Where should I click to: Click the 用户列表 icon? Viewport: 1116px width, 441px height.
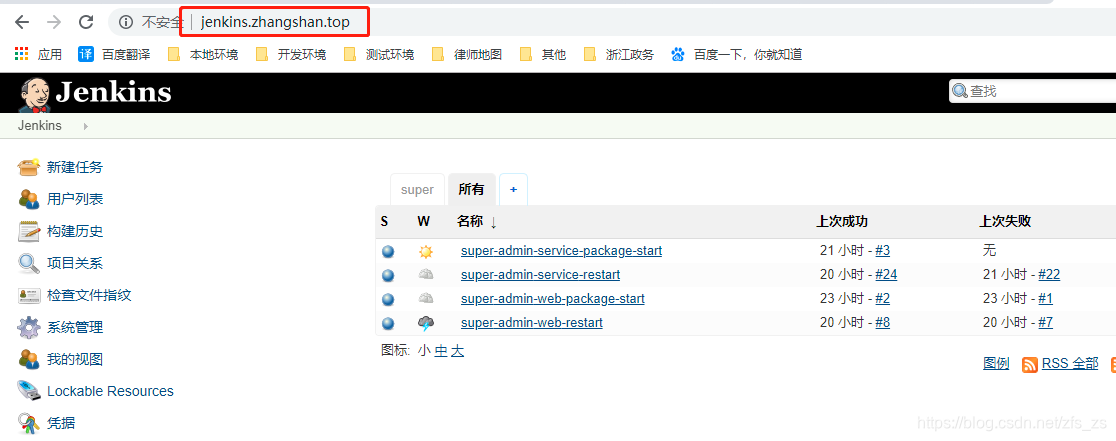pos(29,199)
